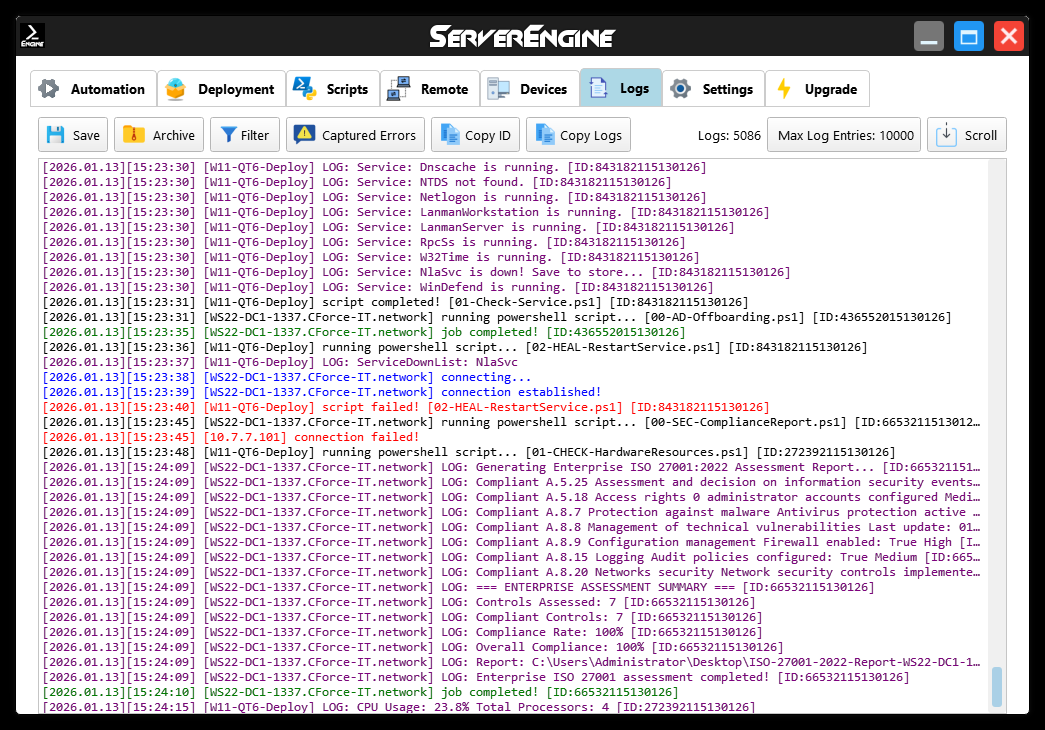
Task: Click the Filter funnel icon
Action: tap(229, 135)
